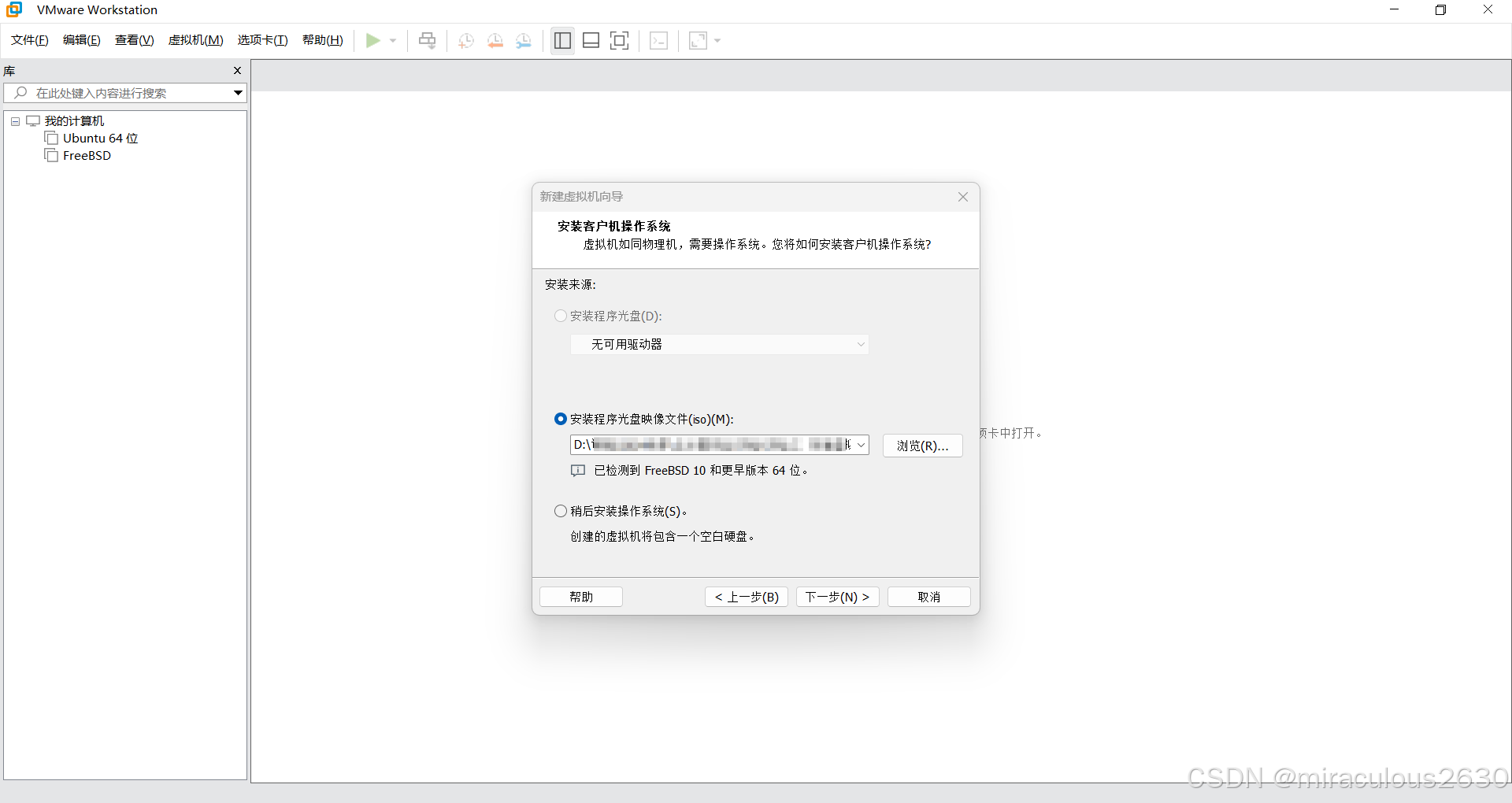Screen dimensions: 1512x803
Task: Click the info icon beside FreeBSD detection
Action: point(578,471)
